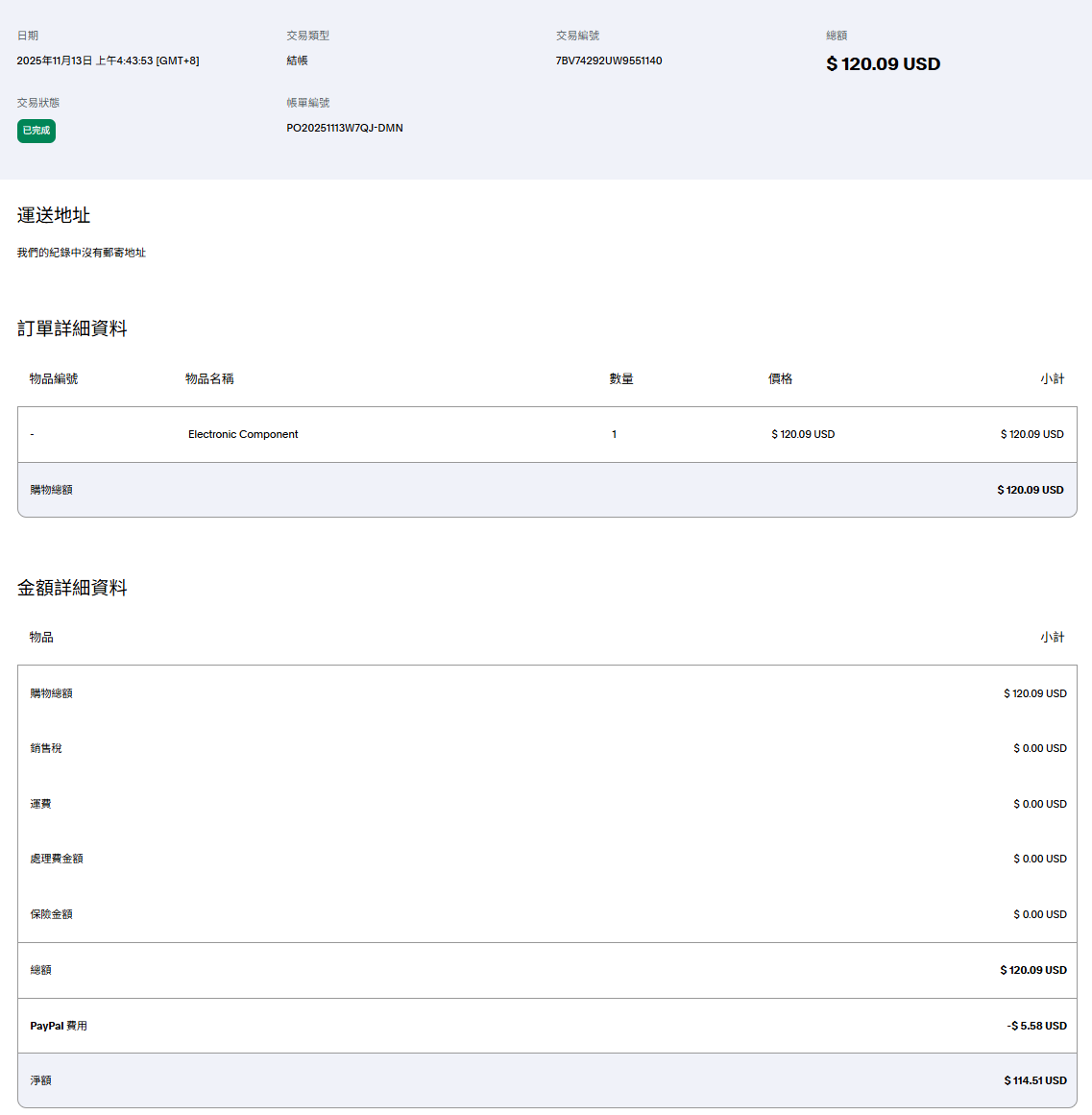Click the 數量 column header
The height and width of the screenshot is (1115, 1092).
[621, 378]
